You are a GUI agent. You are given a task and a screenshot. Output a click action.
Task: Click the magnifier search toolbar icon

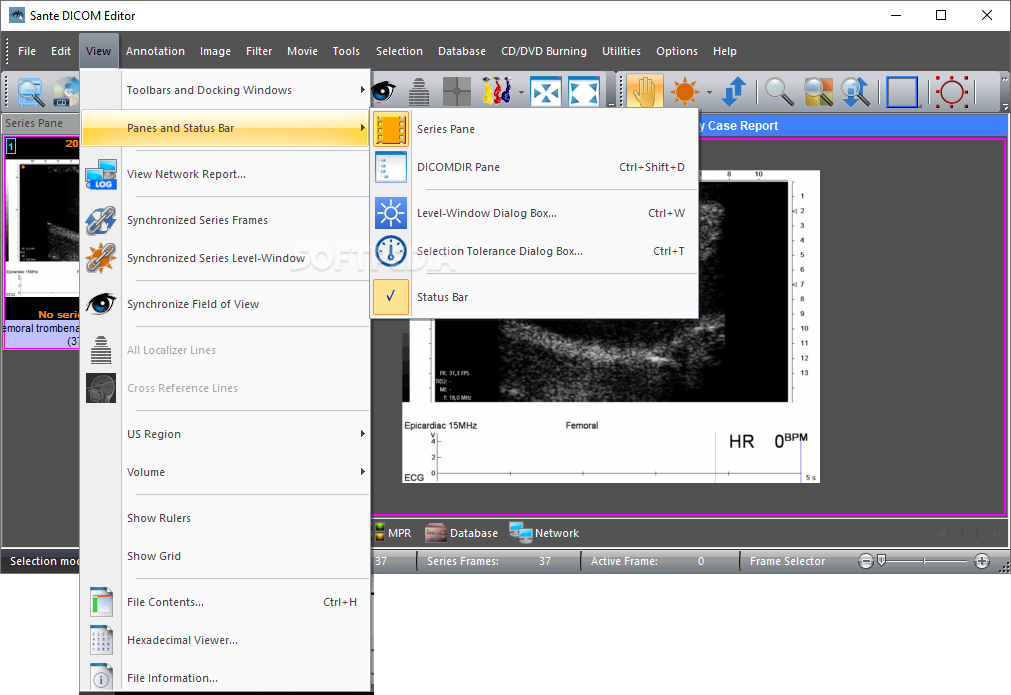point(30,92)
